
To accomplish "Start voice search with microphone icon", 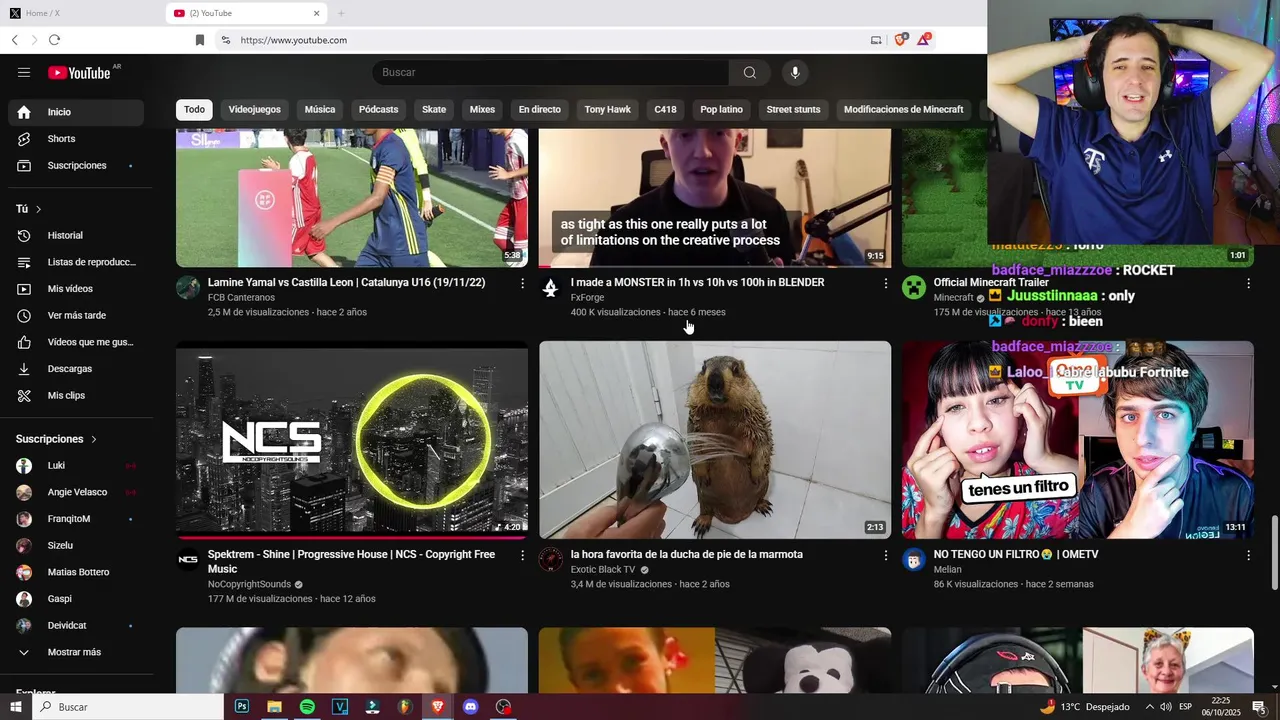I will click(x=795, y=72).
